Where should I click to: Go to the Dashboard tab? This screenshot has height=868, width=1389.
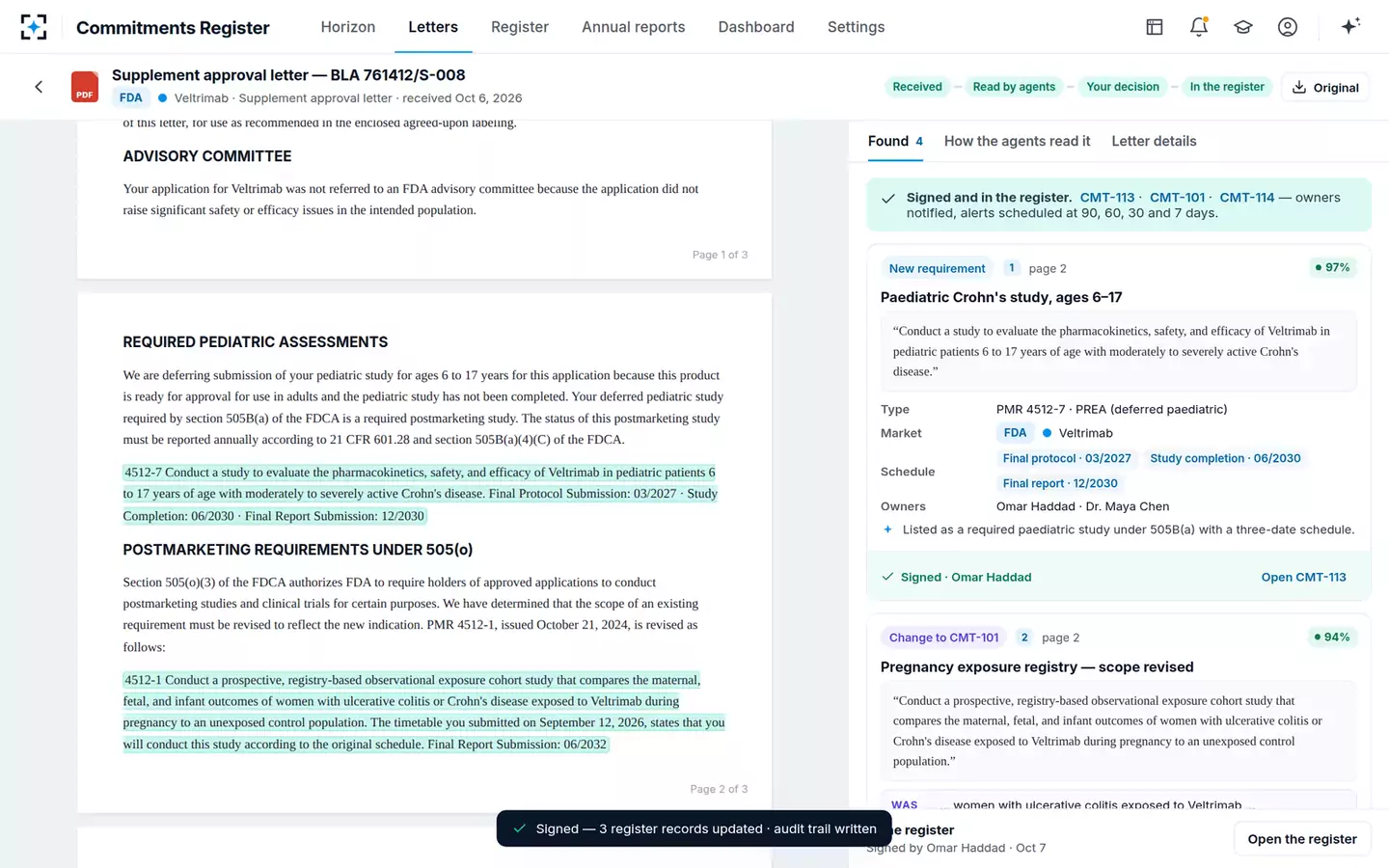click(756, 27)
